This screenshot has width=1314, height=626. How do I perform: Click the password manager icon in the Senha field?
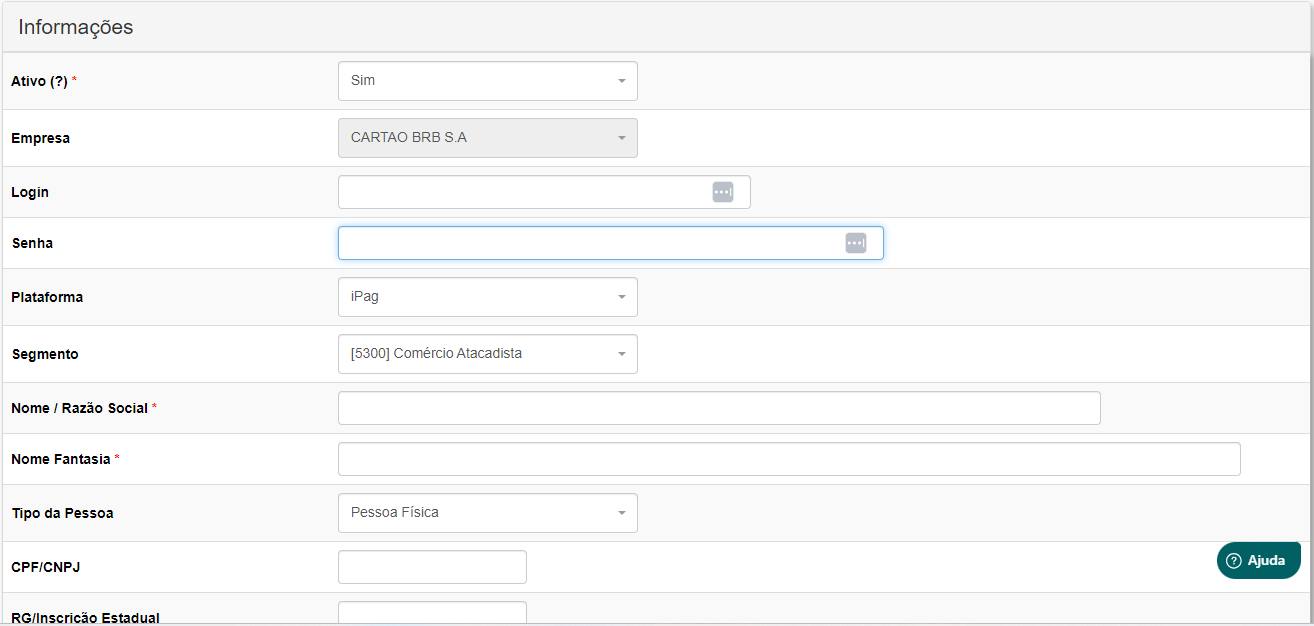(856, 243)
